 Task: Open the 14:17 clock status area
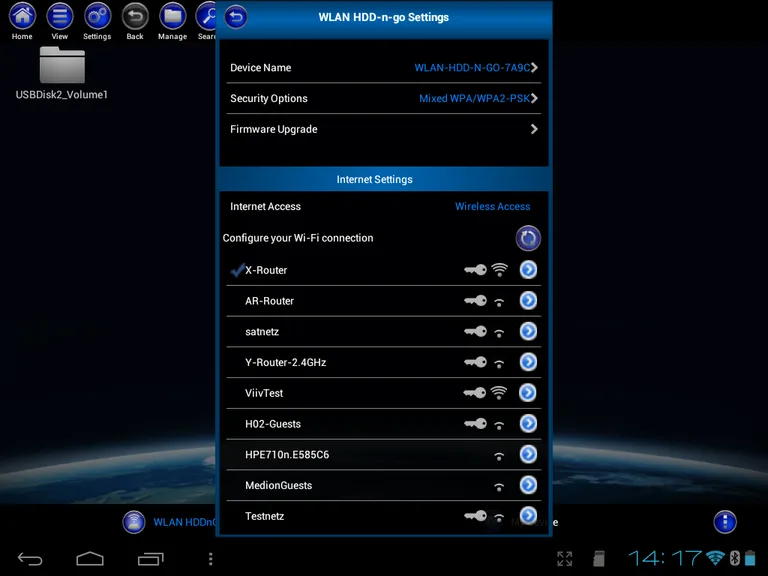pos(665,558)
